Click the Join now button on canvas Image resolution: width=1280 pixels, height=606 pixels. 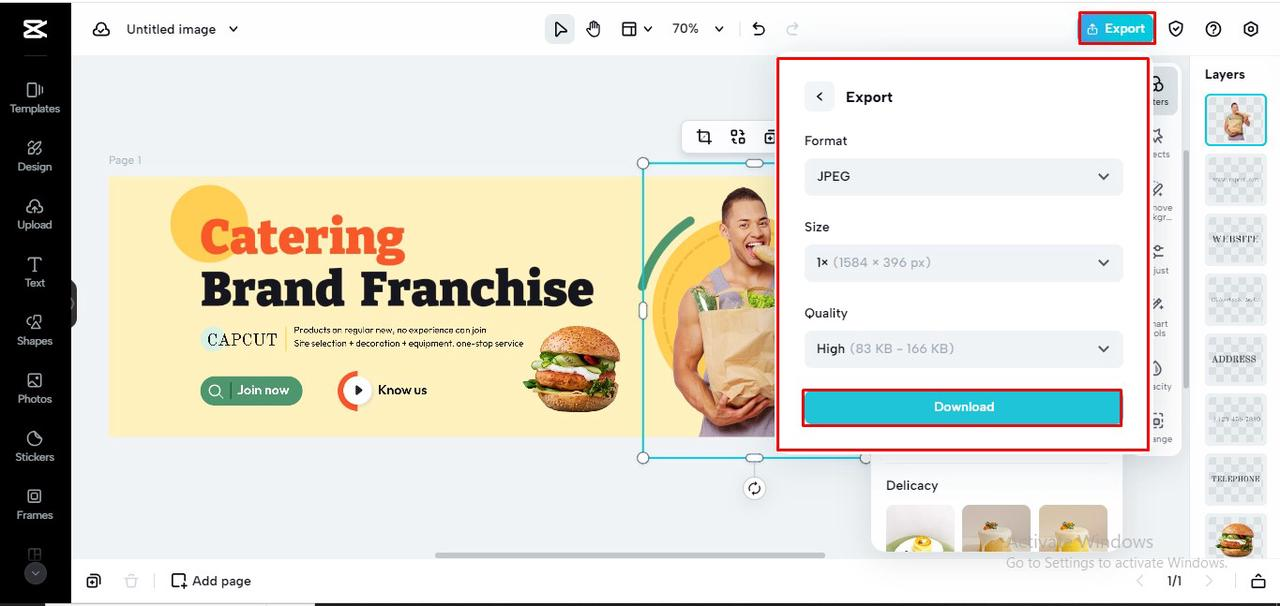point(251,390)
